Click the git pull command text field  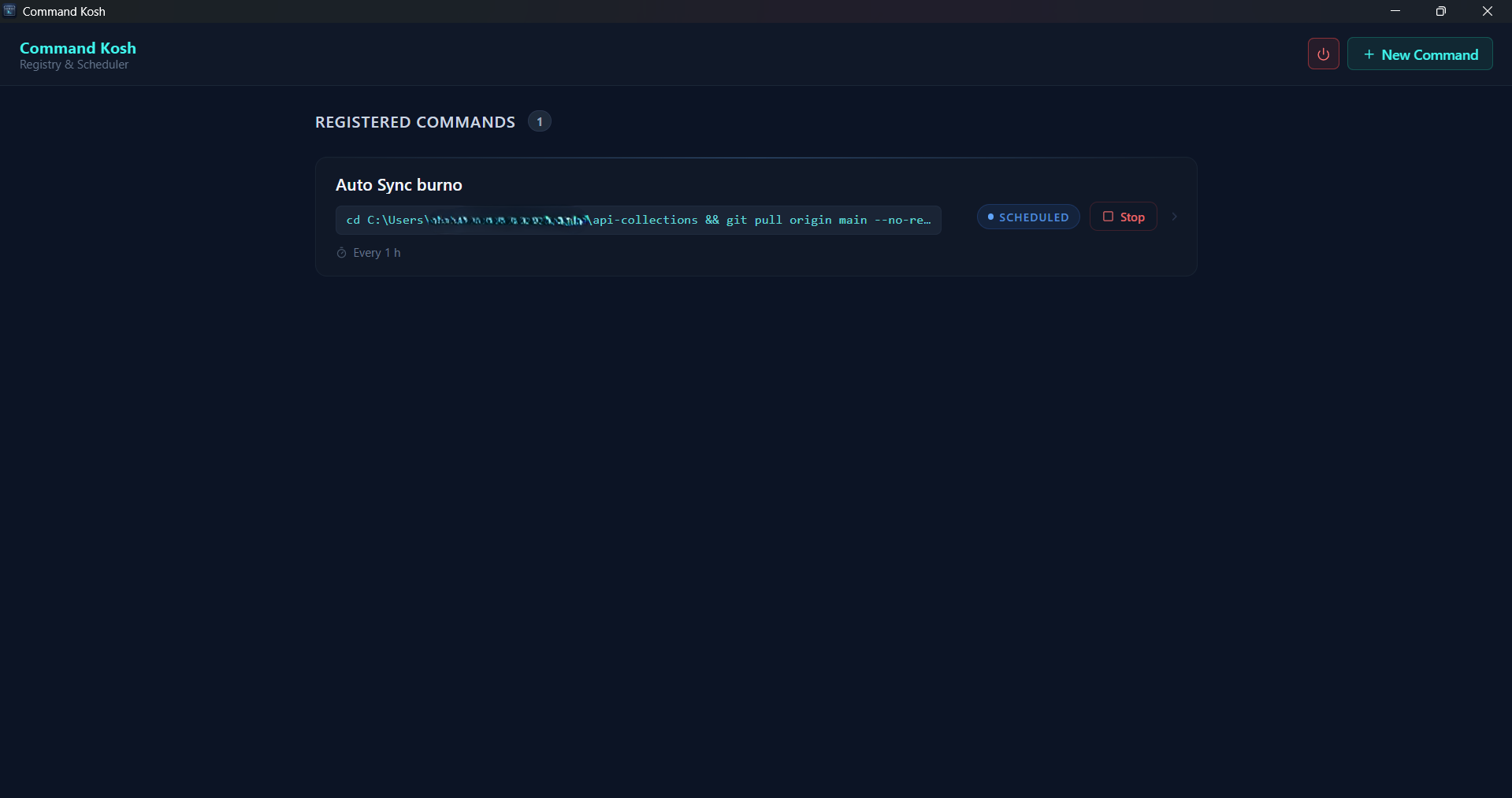[x=638, y=220]
